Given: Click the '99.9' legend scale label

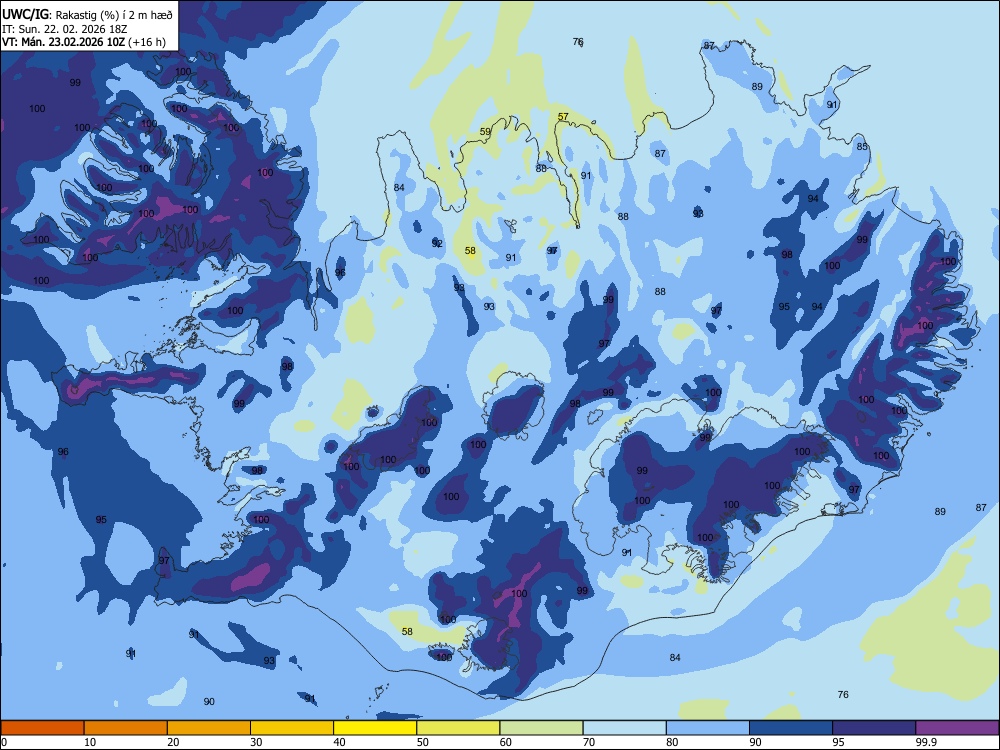Looking at the screenshot, I should tap(926, 742).
